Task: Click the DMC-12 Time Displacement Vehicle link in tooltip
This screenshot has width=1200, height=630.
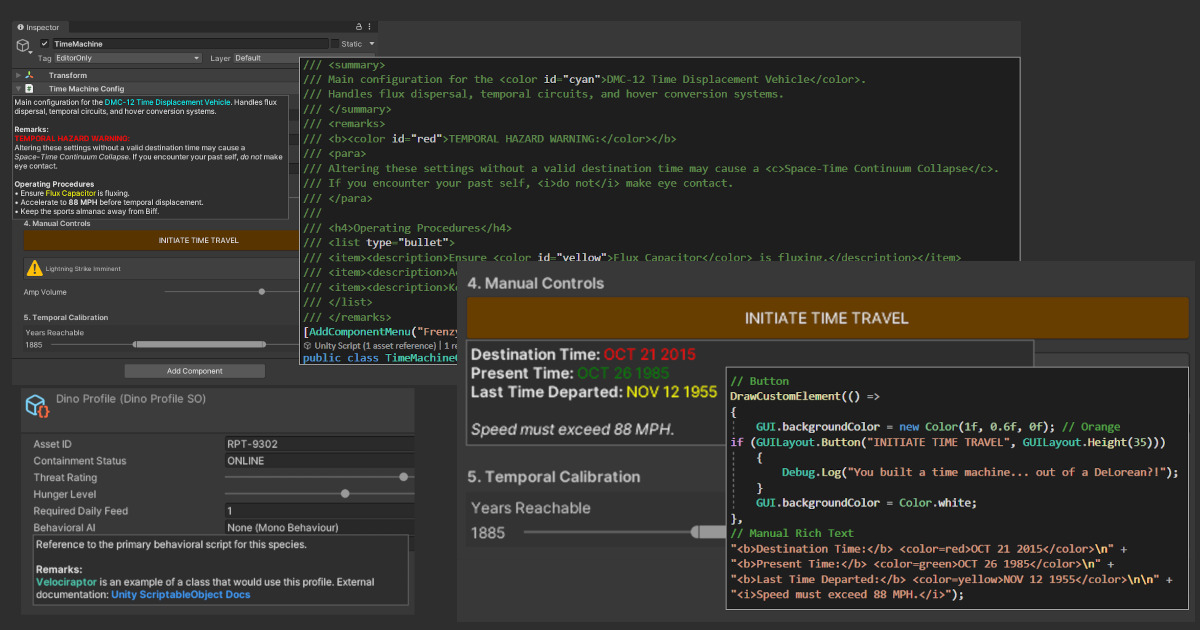Action: (x=167, y=102)
